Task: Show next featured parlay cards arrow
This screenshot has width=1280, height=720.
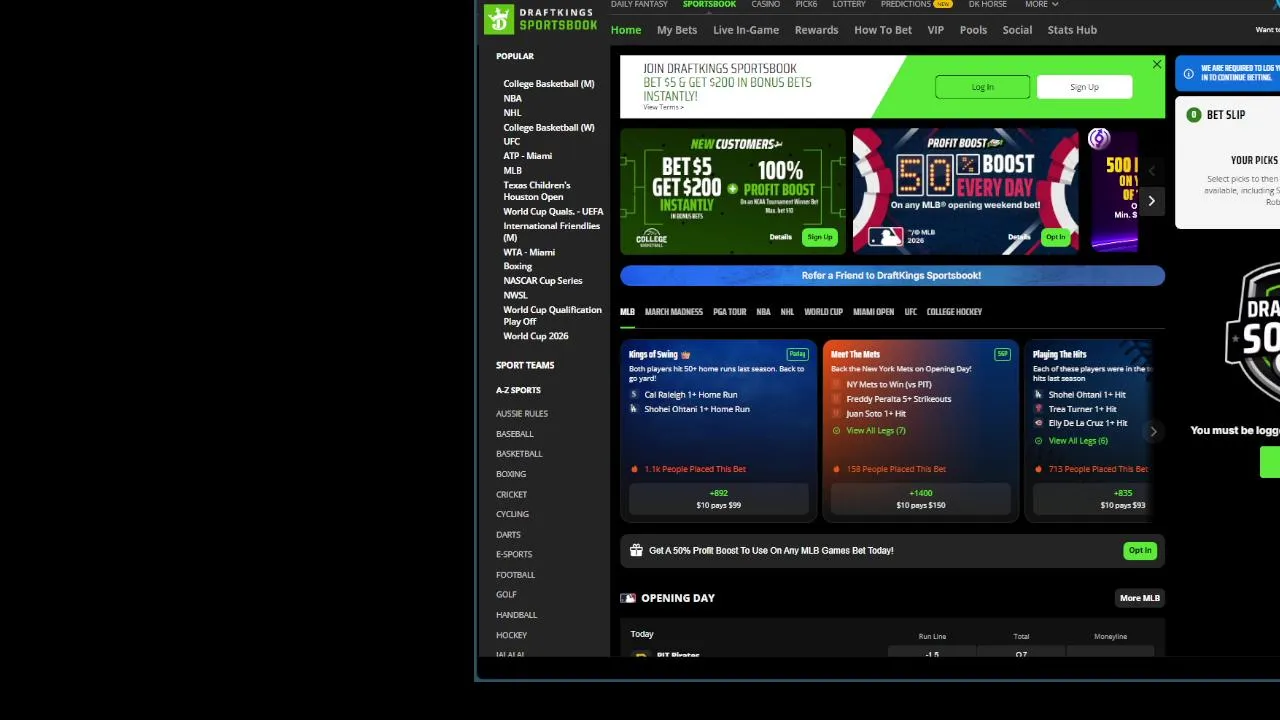Action: point(1153,432)
